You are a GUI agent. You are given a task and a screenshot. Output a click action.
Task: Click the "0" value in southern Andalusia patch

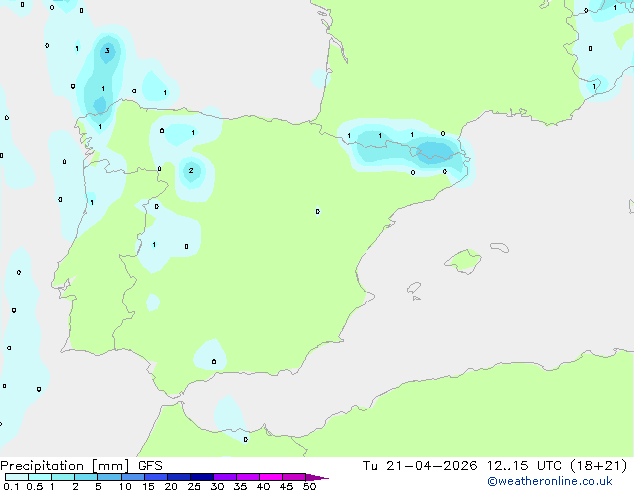[214, 361]
